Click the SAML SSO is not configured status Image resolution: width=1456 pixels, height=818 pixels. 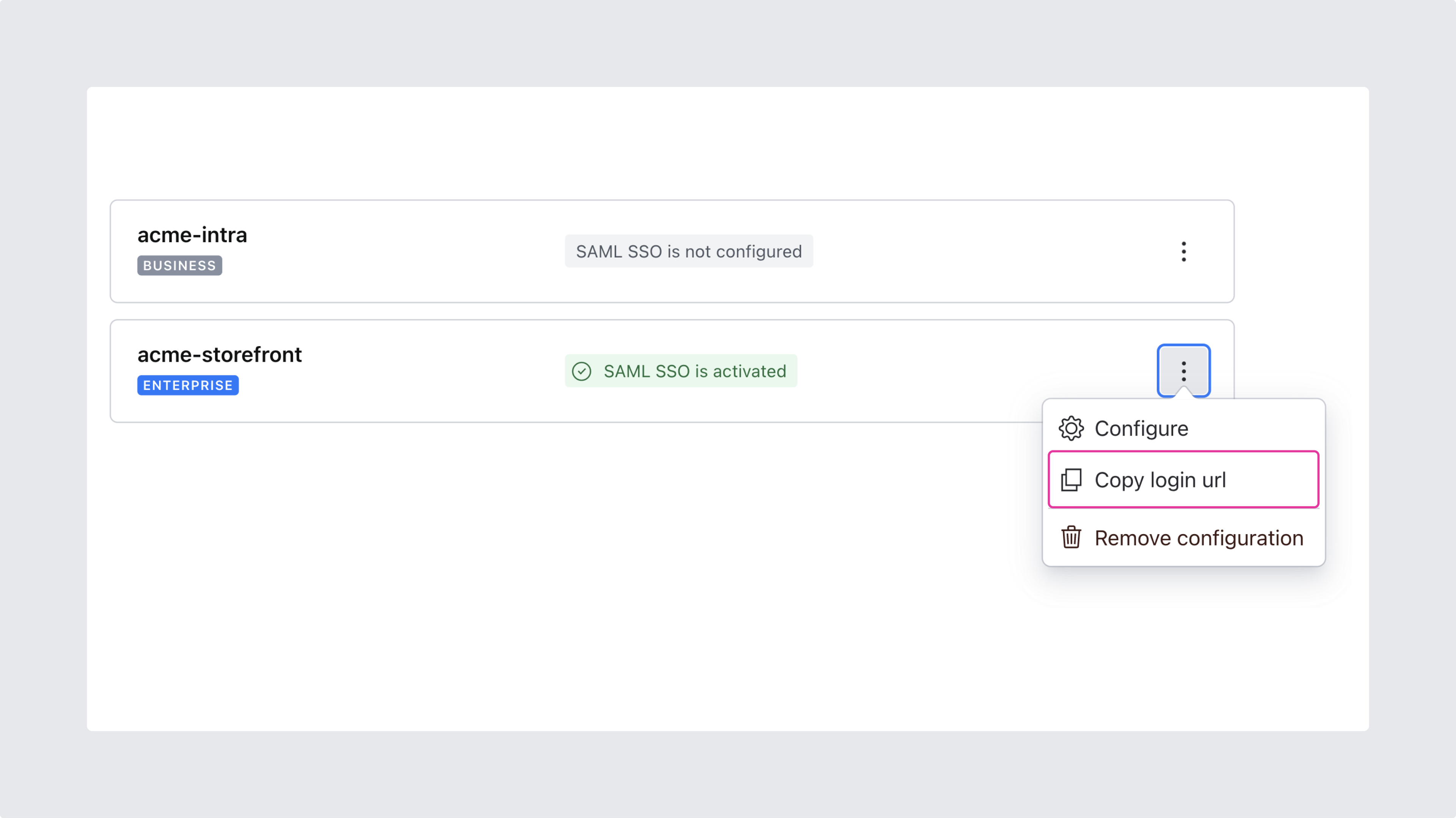[689, 251]
